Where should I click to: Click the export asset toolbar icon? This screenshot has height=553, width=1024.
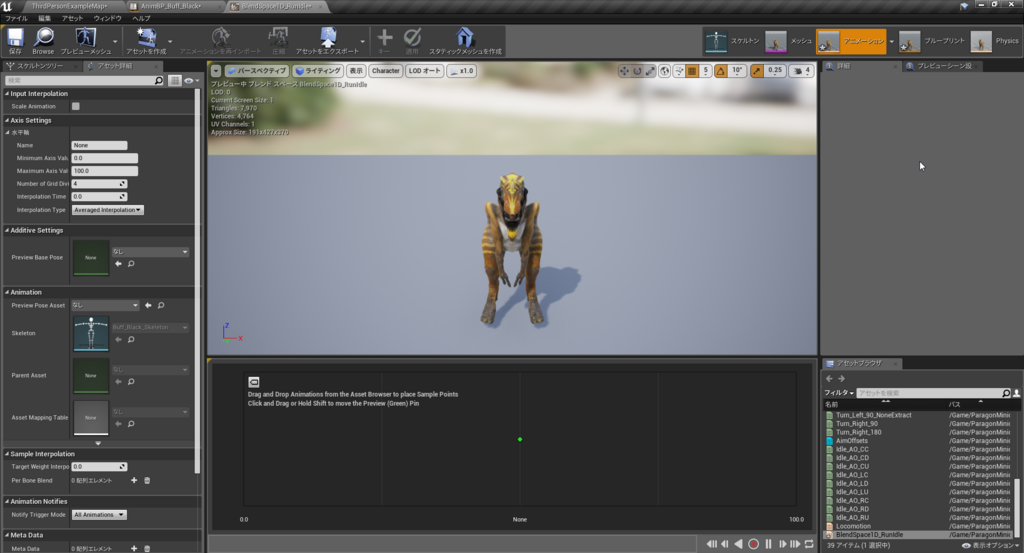coord(327,38)
